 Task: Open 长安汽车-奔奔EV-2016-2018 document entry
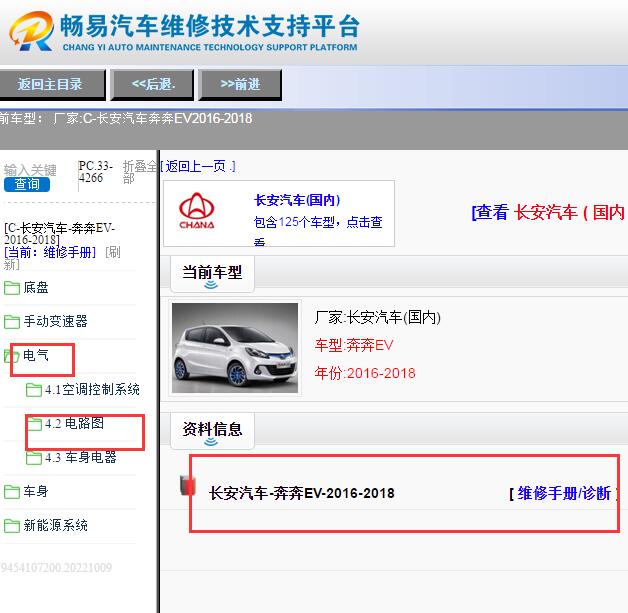click(302, 493)
